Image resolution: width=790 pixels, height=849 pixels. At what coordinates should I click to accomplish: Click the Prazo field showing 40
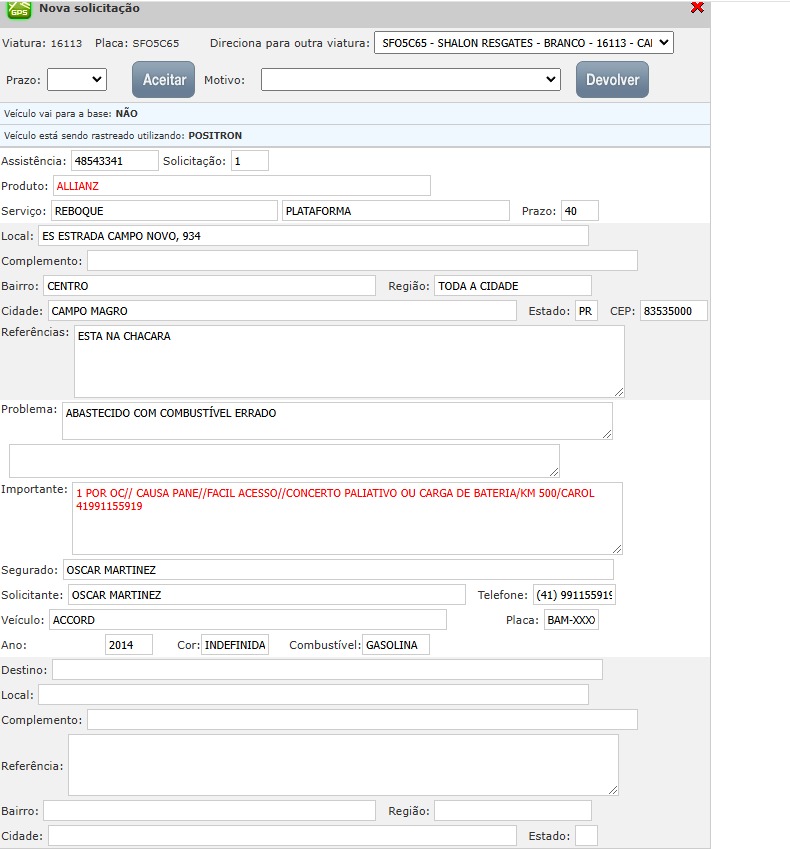click(x=580, y=211)
